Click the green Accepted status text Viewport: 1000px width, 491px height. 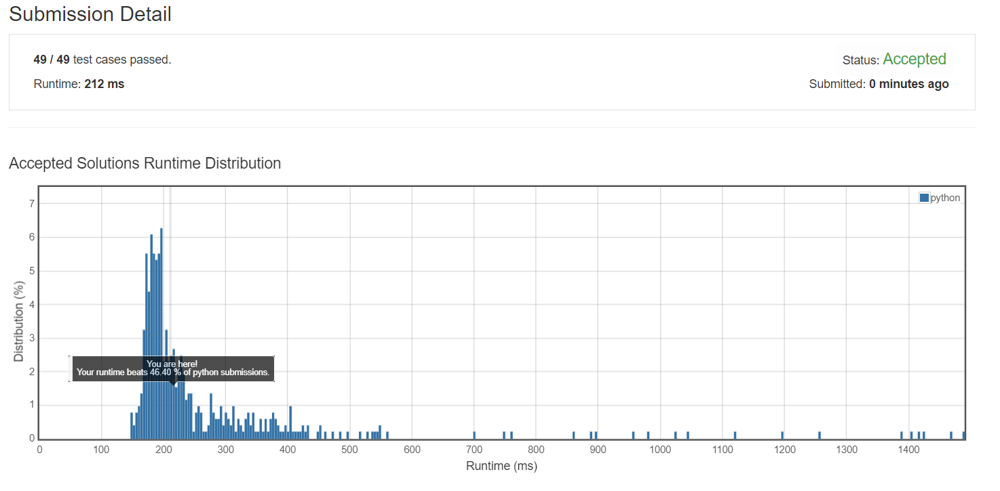[914, 60]
